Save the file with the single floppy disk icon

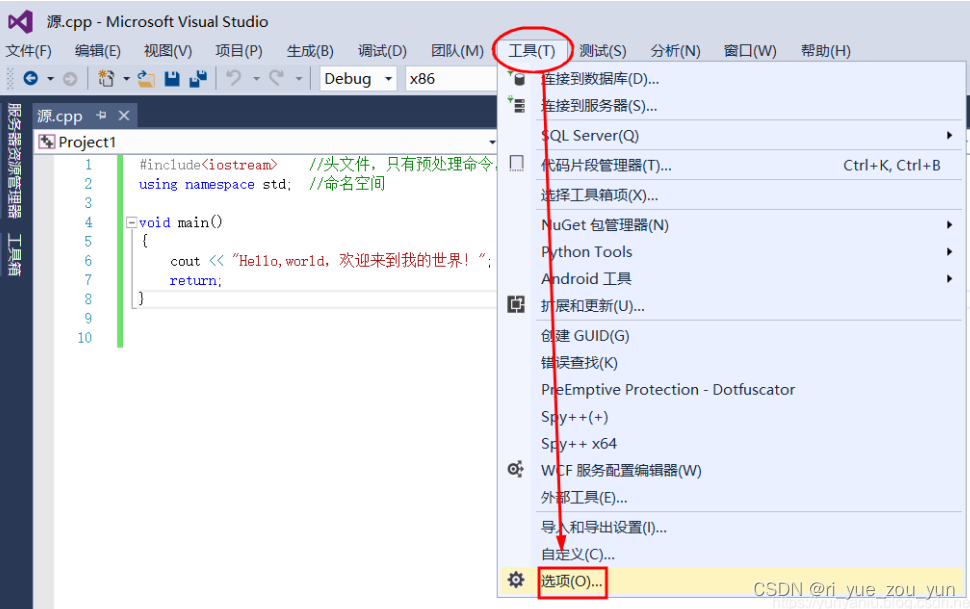pos(172,79)
